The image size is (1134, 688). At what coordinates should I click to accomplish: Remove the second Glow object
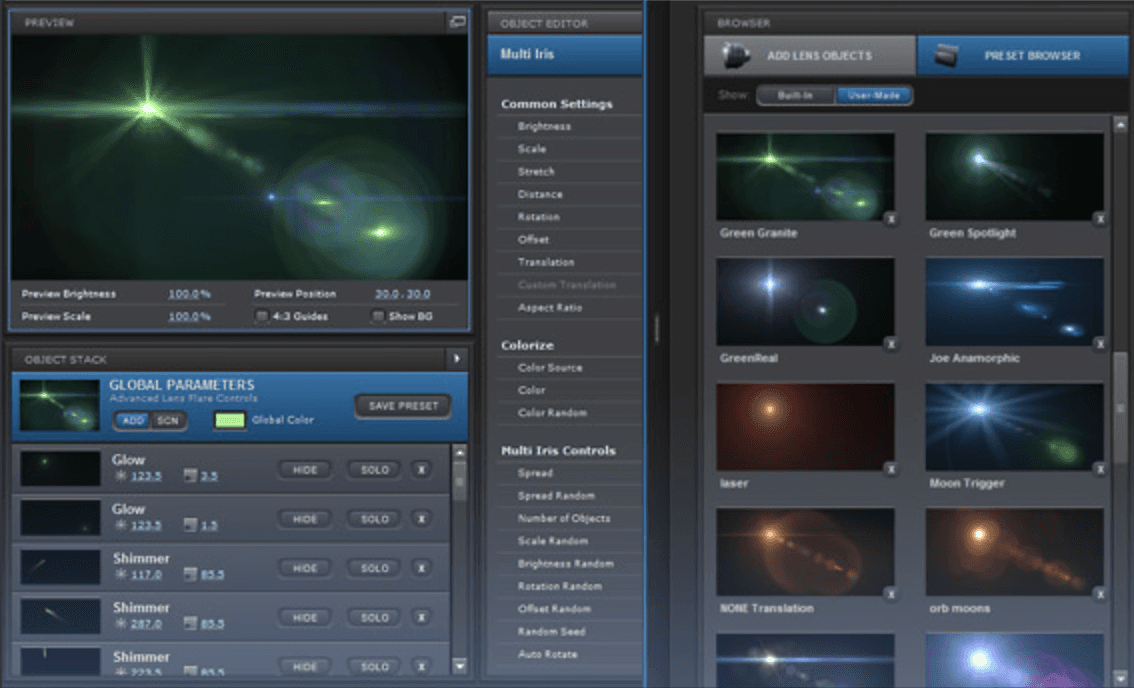pyautogui.click(x=422, y=519)
